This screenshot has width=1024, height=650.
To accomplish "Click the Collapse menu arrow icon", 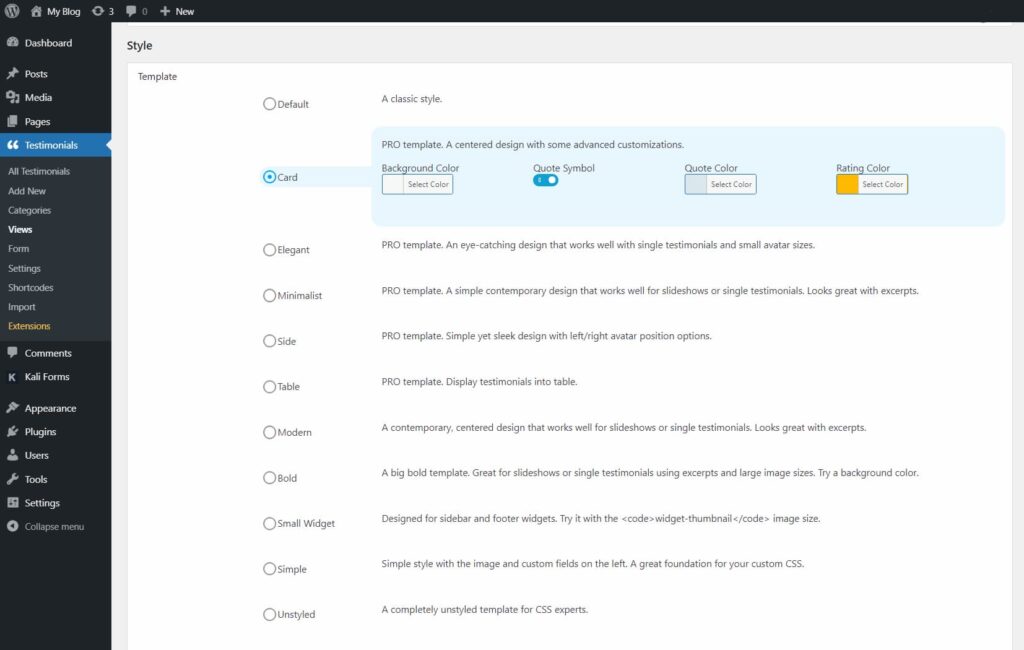I will 12,527.
